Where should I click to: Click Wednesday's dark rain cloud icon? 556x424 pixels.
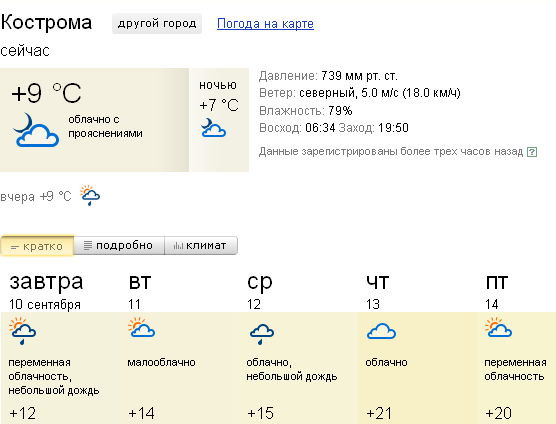pyautogui.click(x=262, y=334)
